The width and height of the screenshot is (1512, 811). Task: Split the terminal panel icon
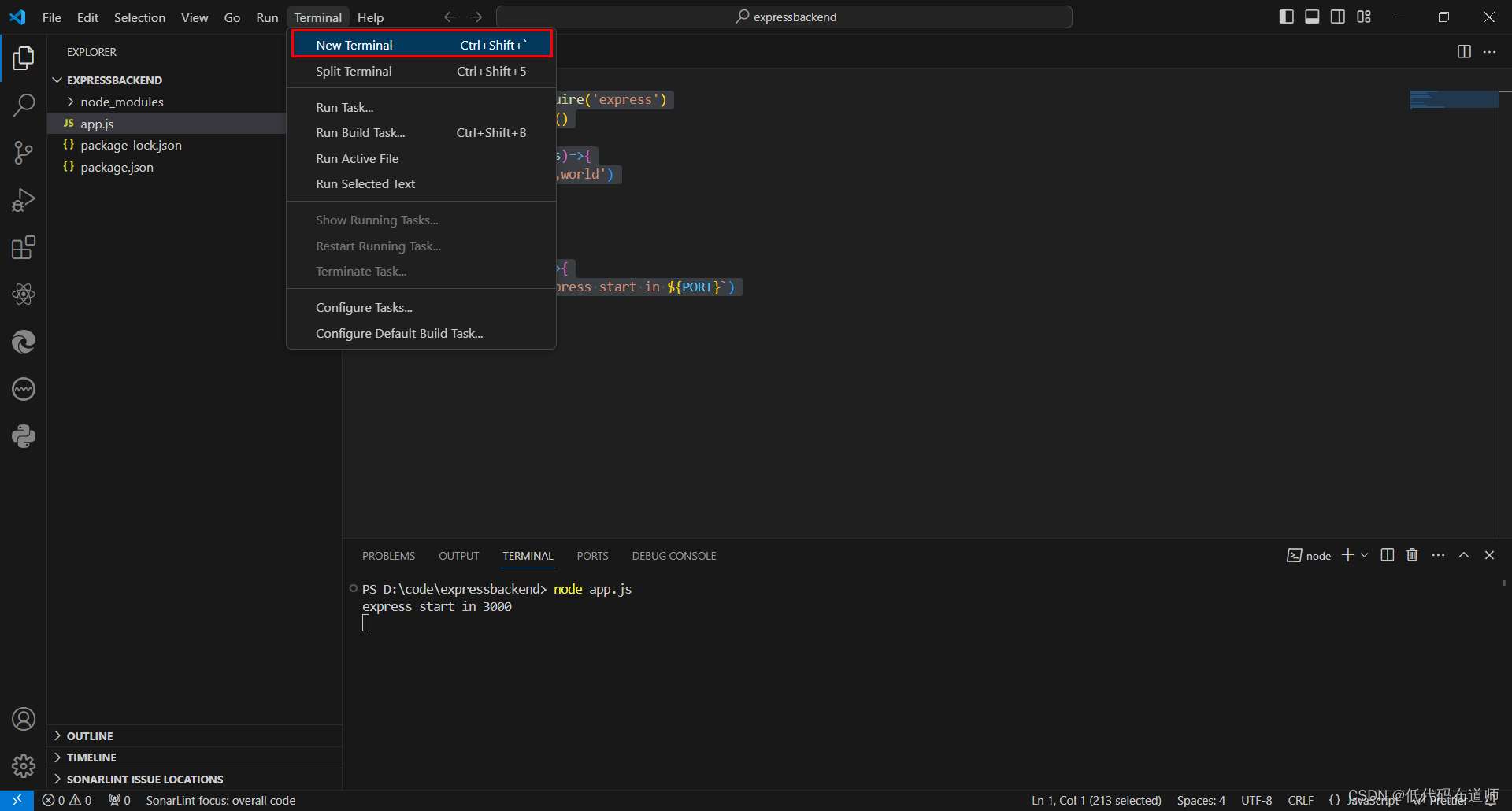point(1388,555)
